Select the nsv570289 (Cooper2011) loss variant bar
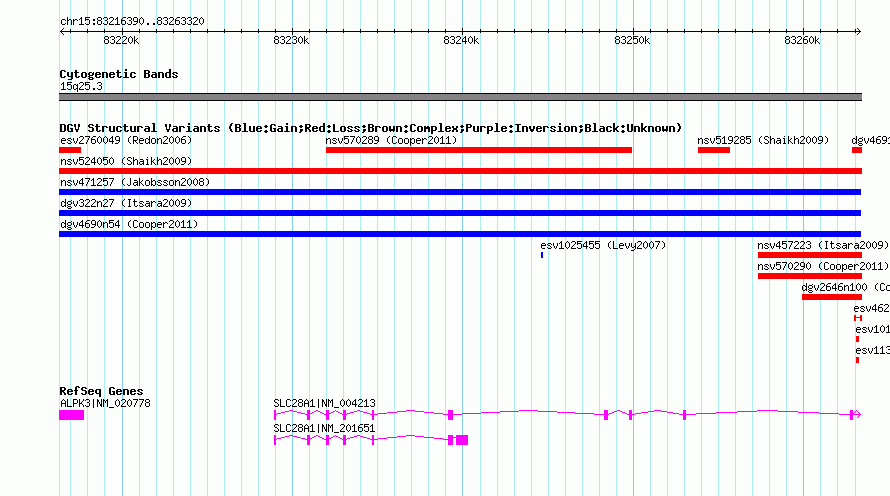The height and width of the screenshot is (496, 890). pos(478,150)
